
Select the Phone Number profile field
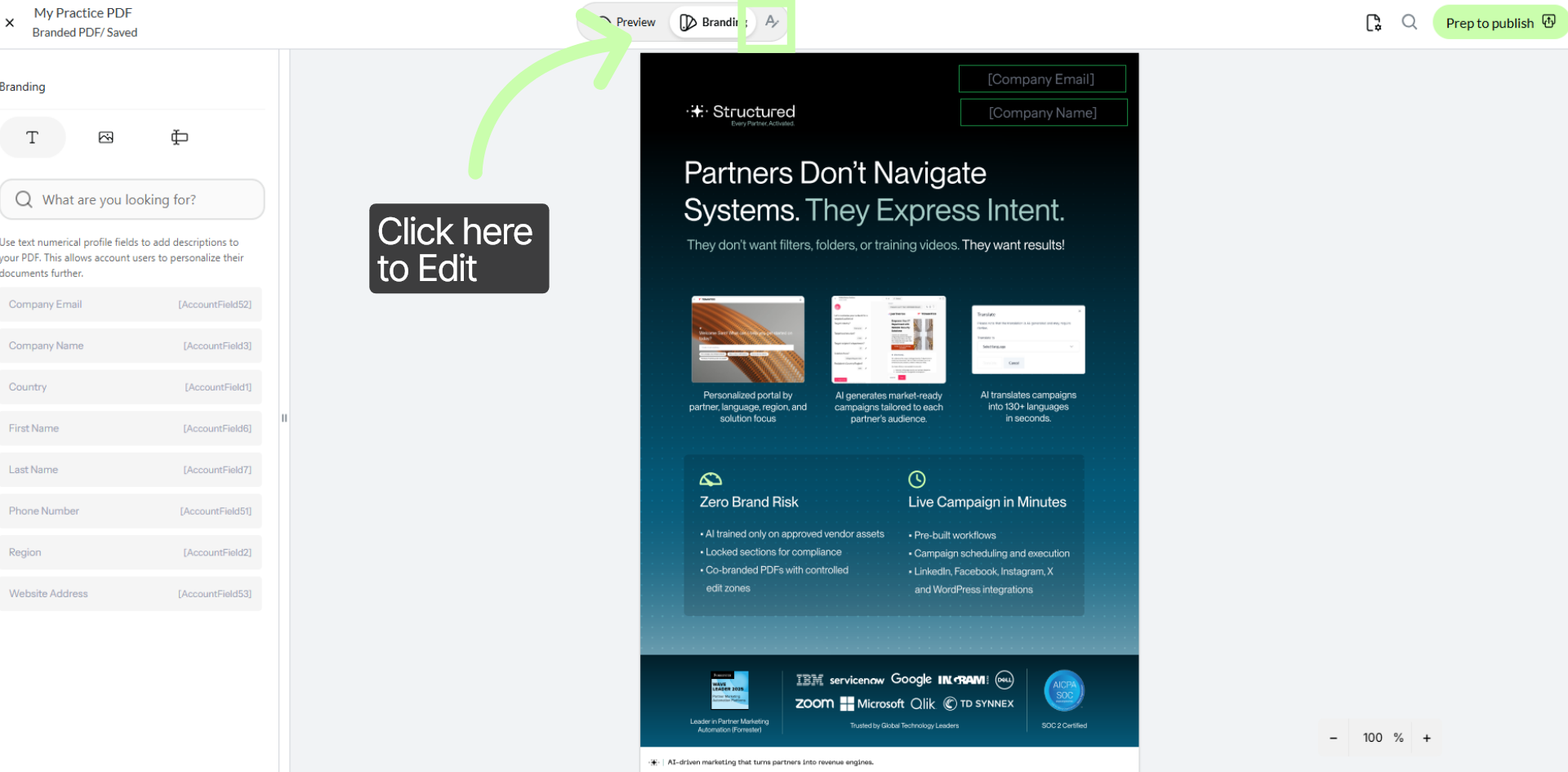coord(131,511)
